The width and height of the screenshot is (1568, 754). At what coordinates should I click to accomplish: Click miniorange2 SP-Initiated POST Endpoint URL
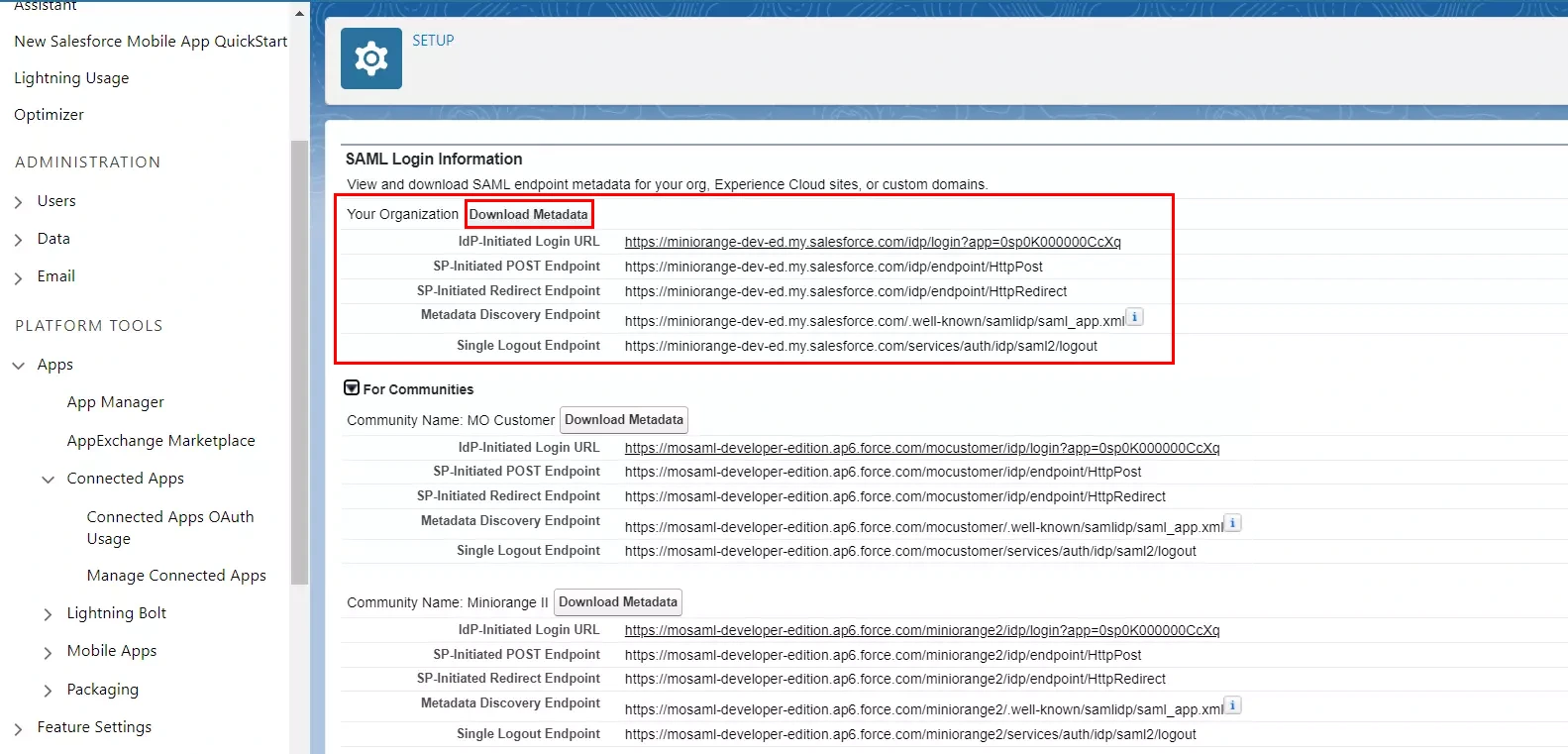click(884, 655)
